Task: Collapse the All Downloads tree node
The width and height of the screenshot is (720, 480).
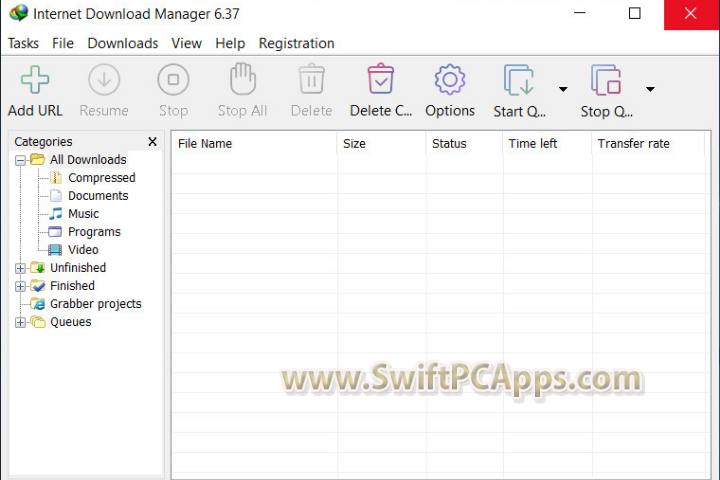Action: tap(20, 160)
